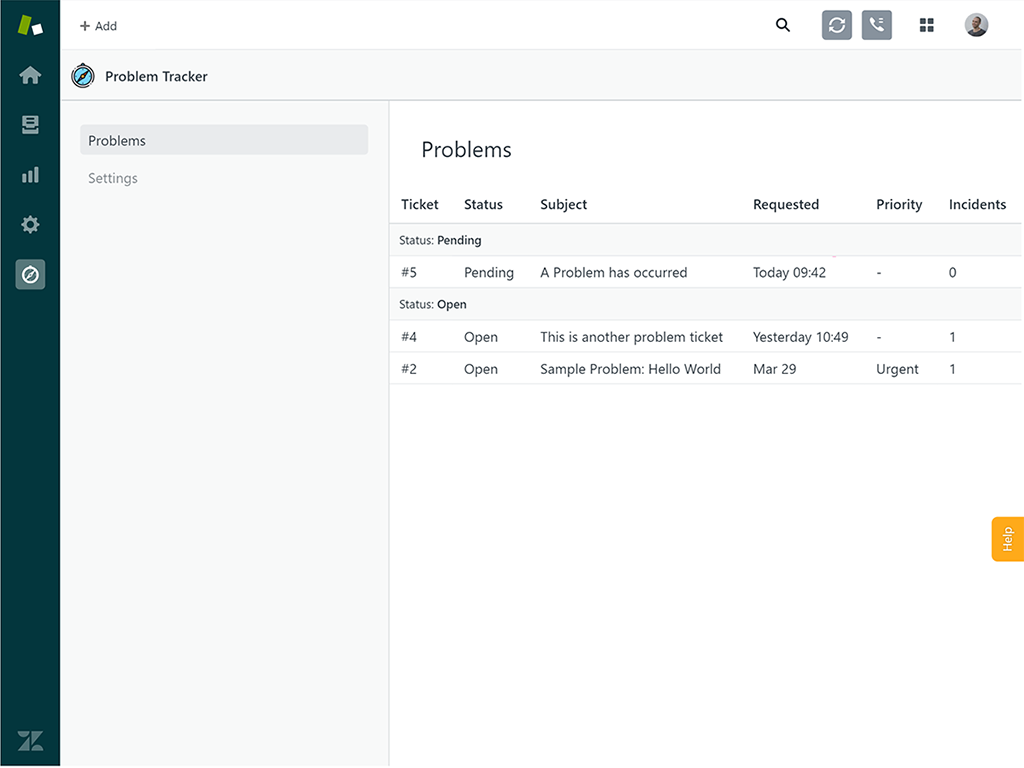Click the Requested column header
Screen dimensions: 1024x768
click(x=786, y=204)
